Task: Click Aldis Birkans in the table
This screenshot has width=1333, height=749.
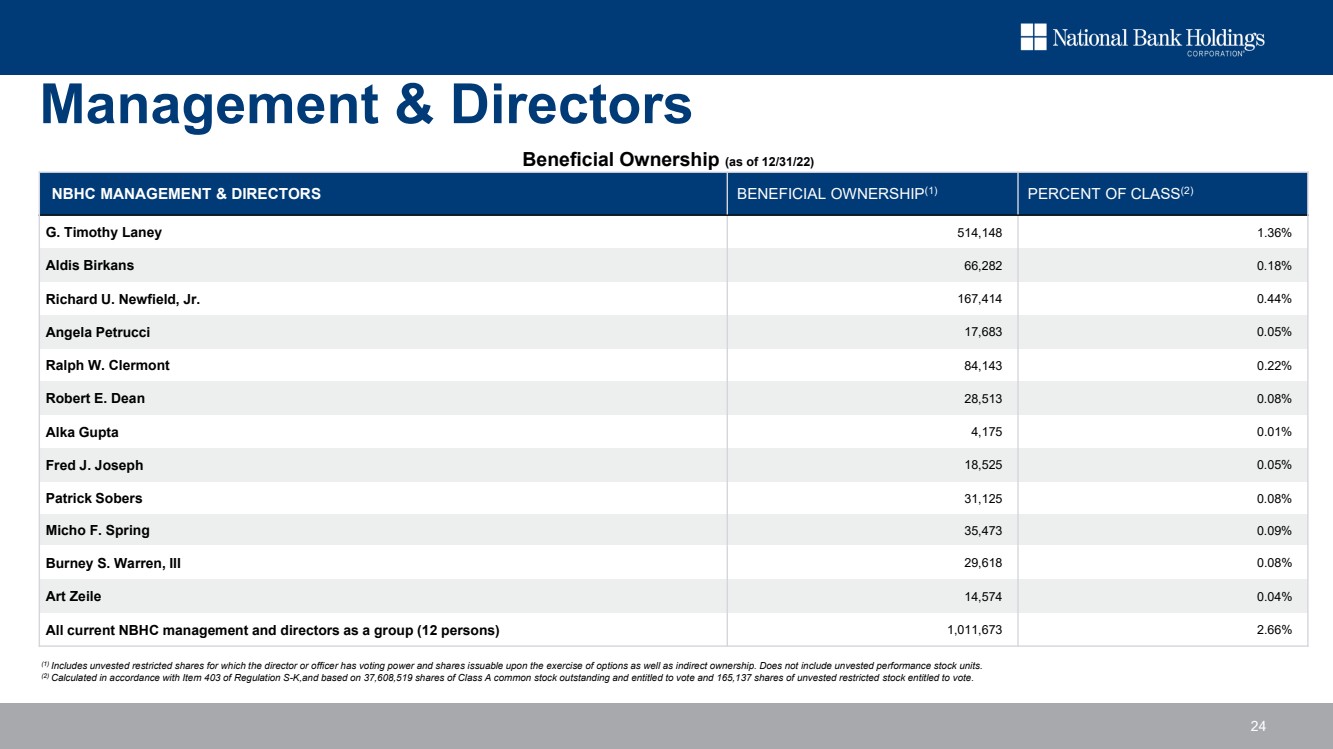Action: click(x=90, y=266)
